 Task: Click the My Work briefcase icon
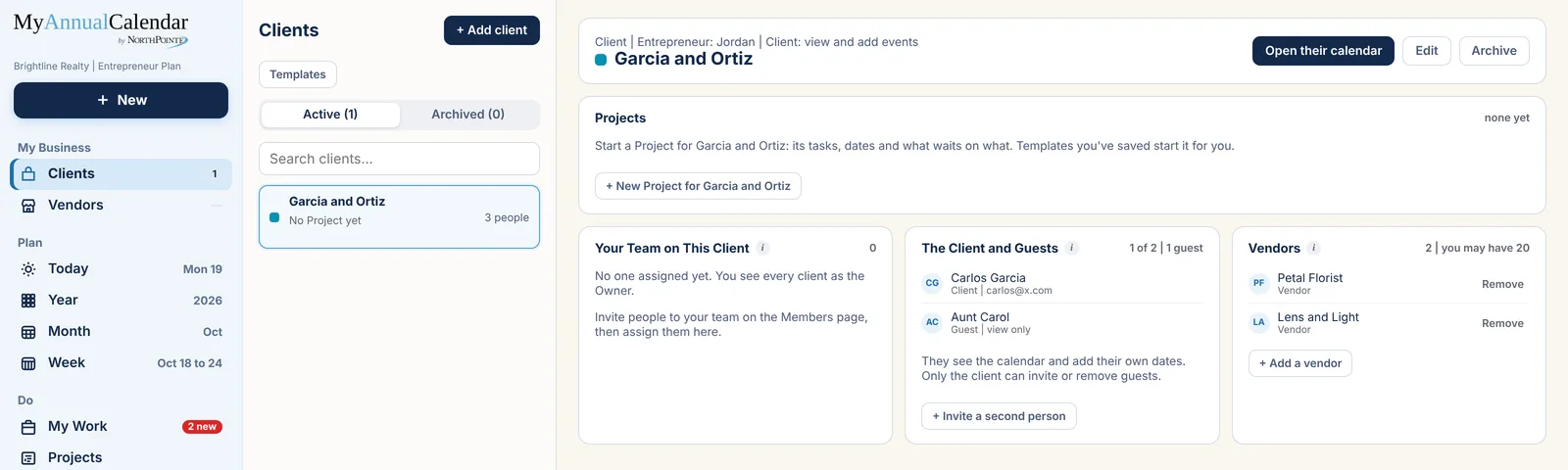28,427
